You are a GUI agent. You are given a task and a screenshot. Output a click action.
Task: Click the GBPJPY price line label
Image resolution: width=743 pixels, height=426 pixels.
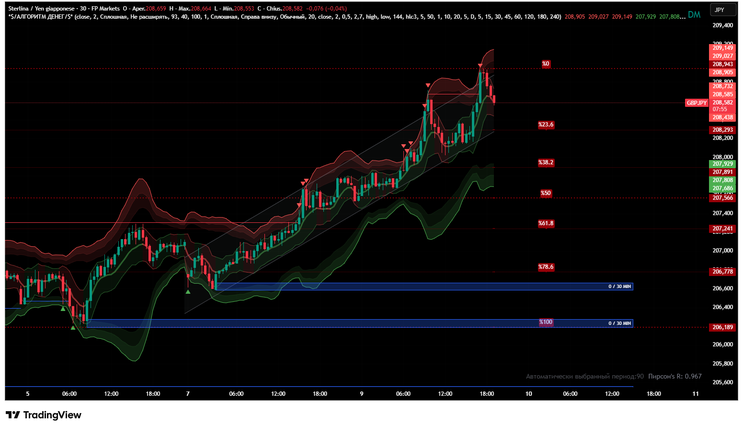[697, 103]
